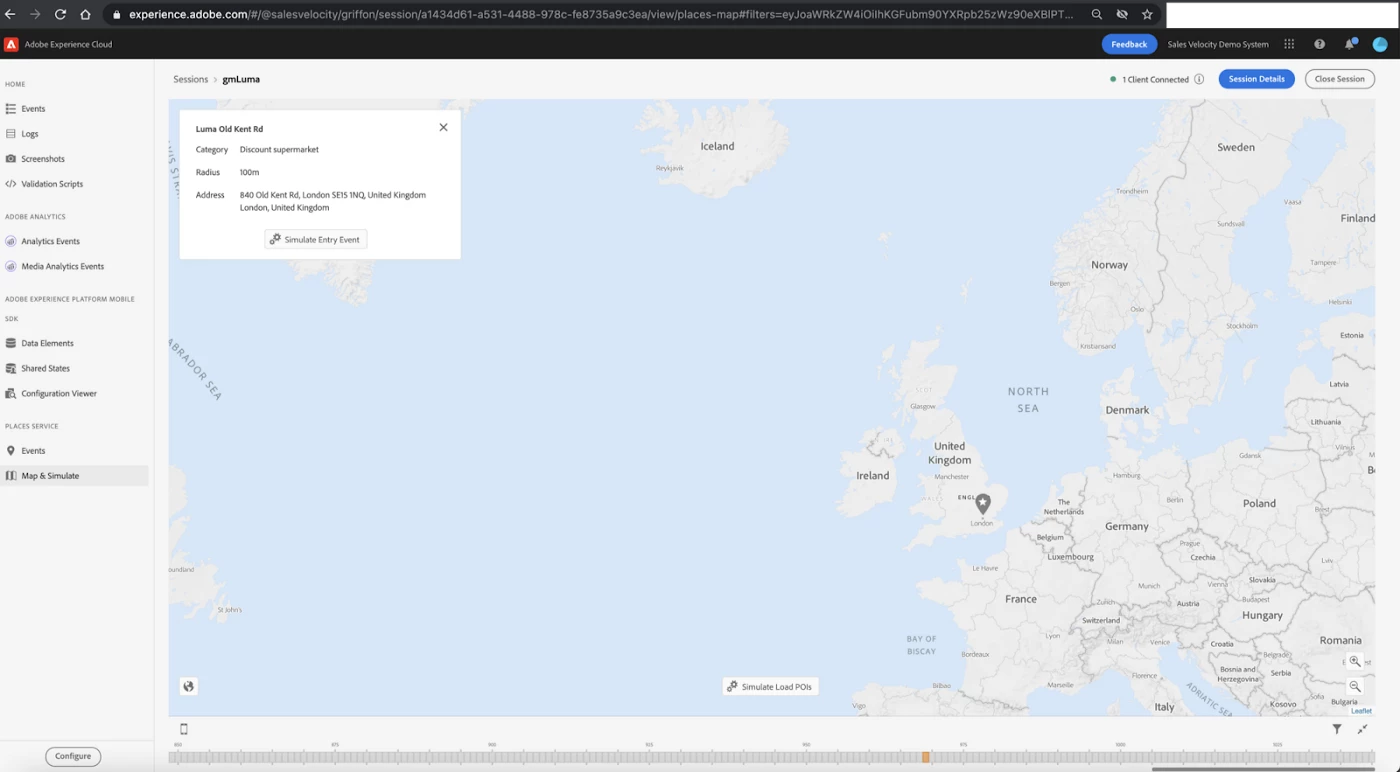Screen dimensions: 1400x772
Task: Open the help question mark menu
Action: pyautogui.click(x=1319, y=44)
